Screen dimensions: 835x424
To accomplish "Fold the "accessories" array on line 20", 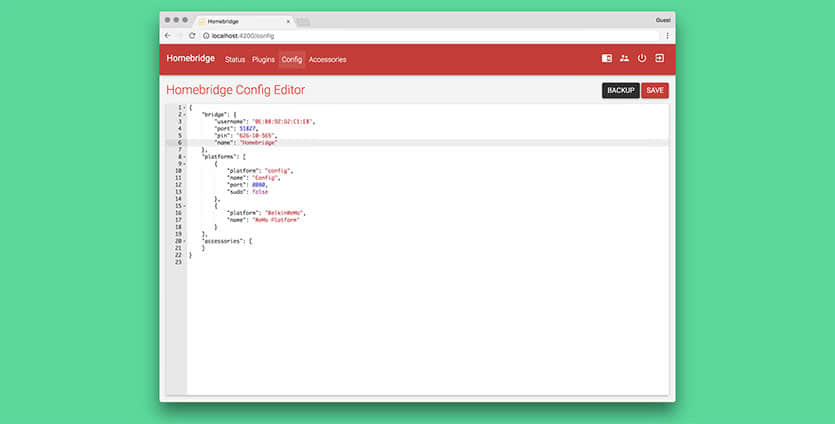I will tap(184, 241).
